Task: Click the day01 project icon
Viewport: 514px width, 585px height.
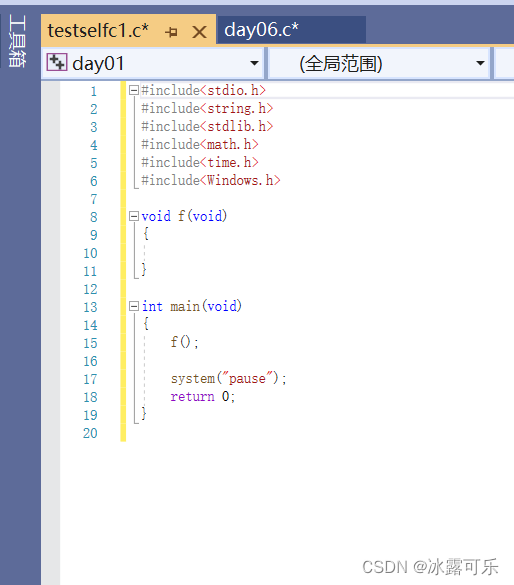Action: 57,62
